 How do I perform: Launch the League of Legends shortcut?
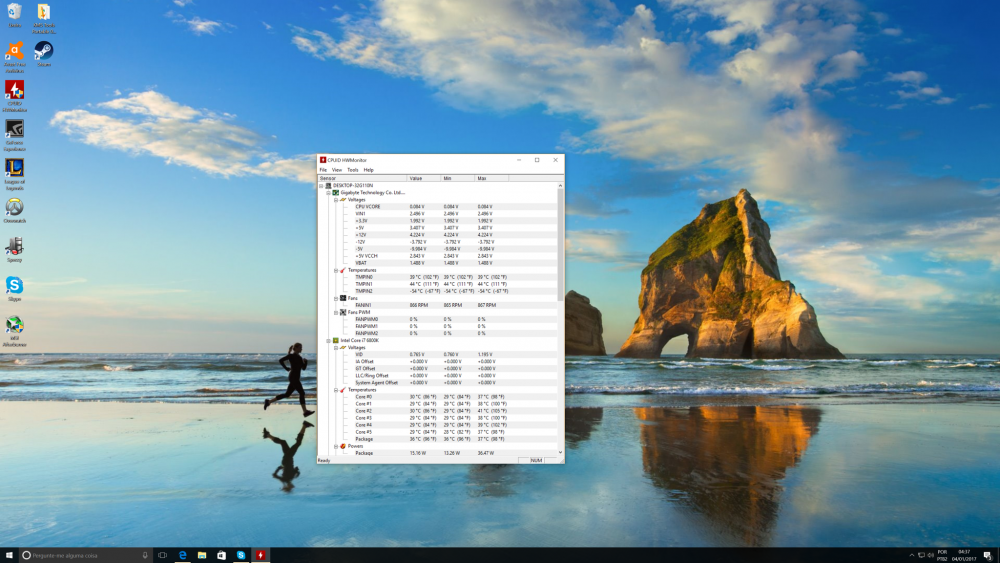(14, 168)
